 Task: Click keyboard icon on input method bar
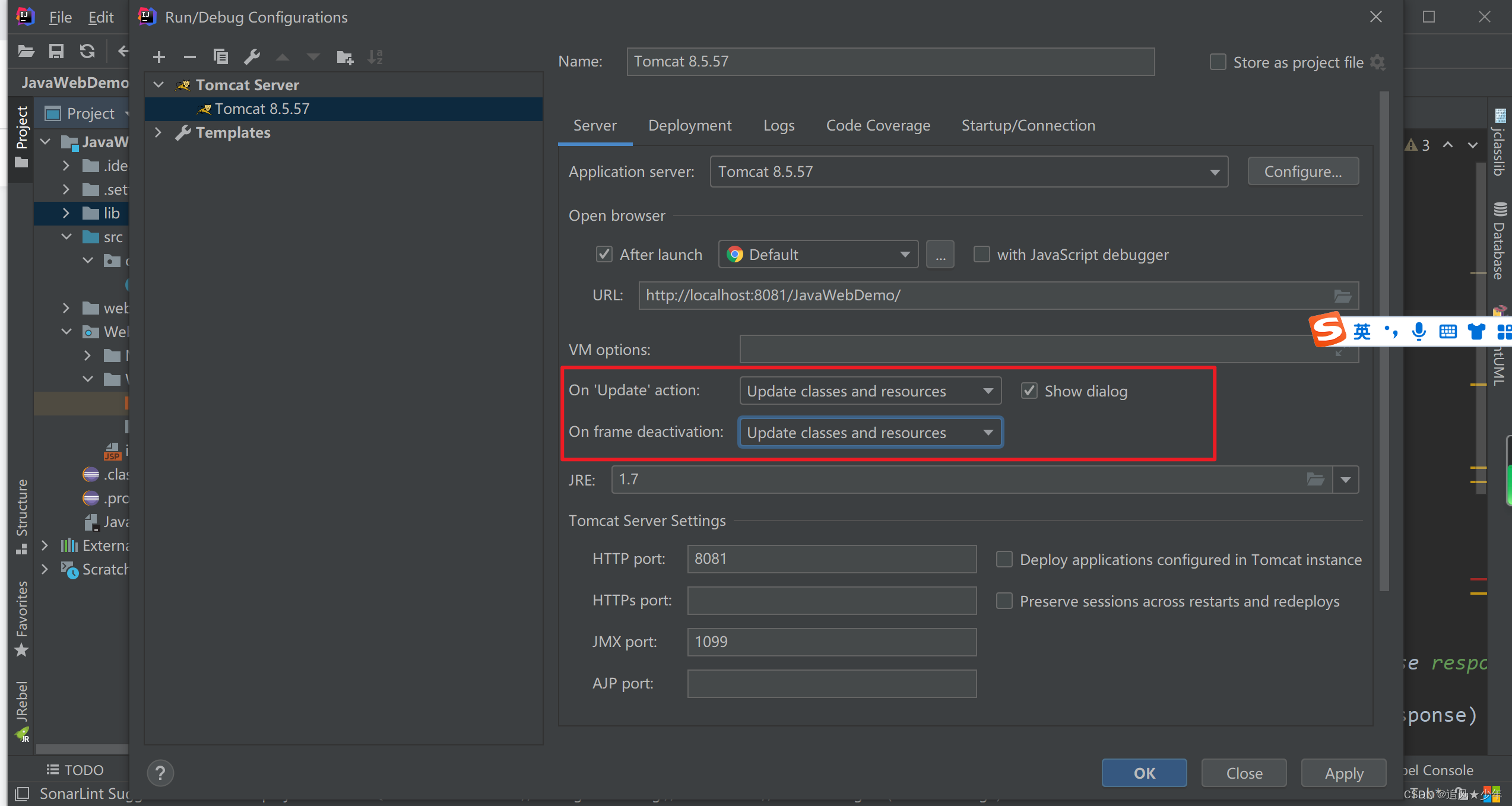1448,331
